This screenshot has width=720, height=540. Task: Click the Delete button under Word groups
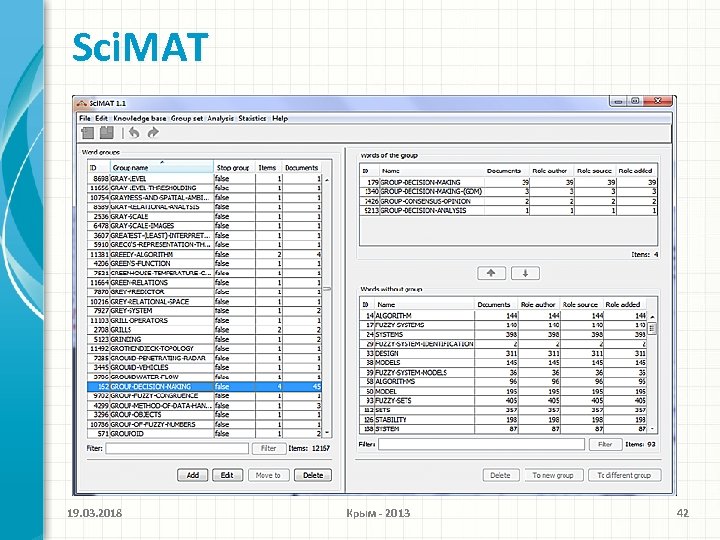pyautogui.click(x=313, y=475)
